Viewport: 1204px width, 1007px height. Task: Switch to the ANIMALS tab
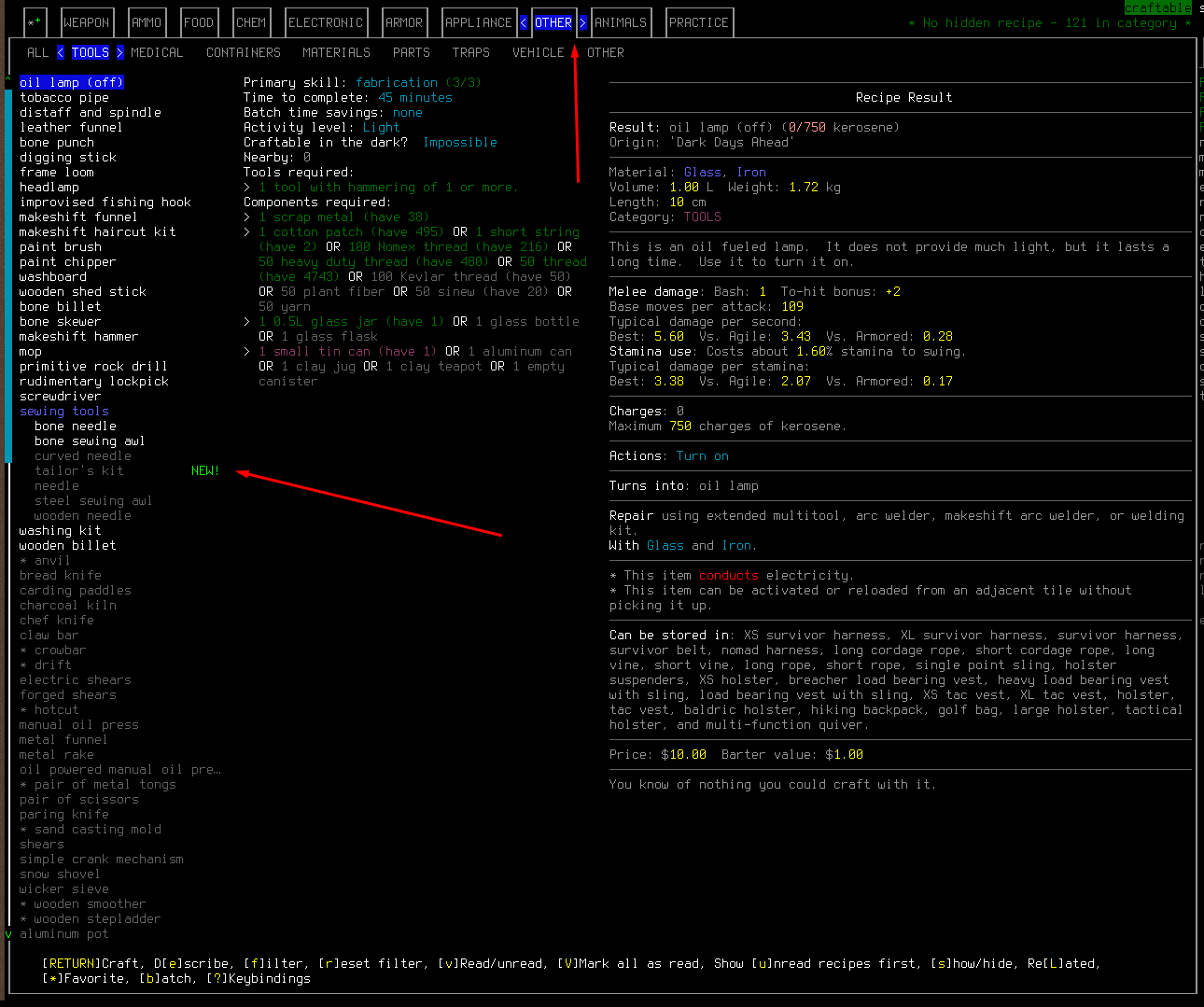click(x=622, y=21)
